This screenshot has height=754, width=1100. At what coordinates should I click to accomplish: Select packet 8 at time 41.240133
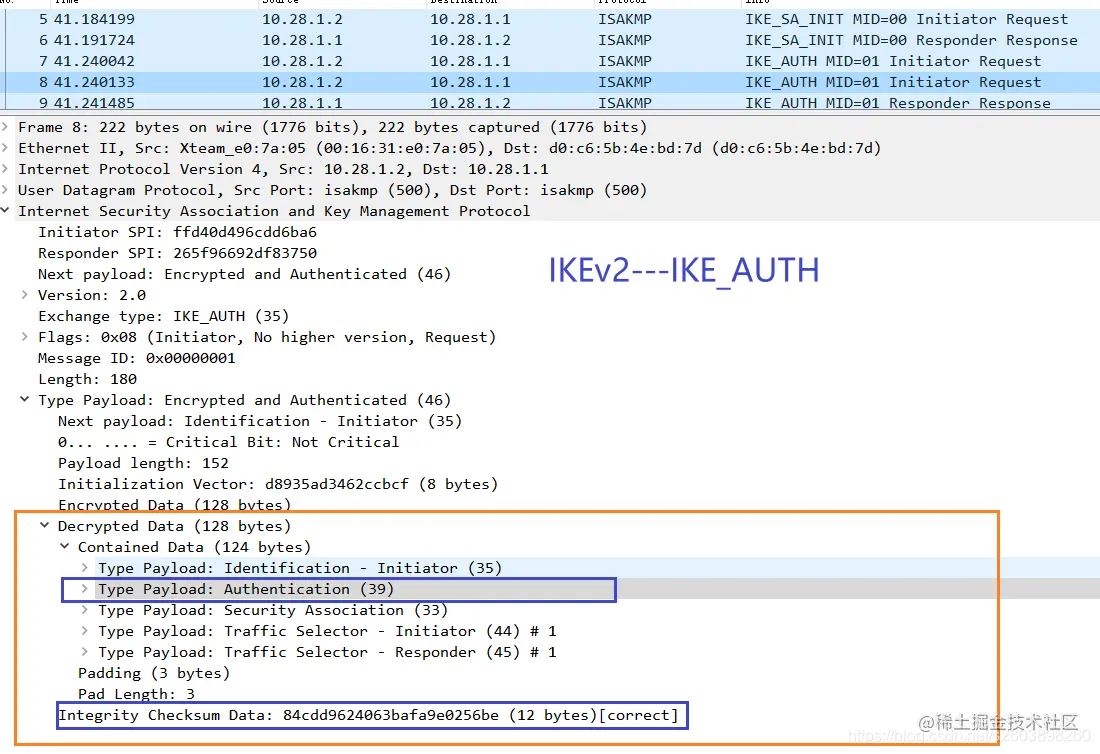coord(550,83)
